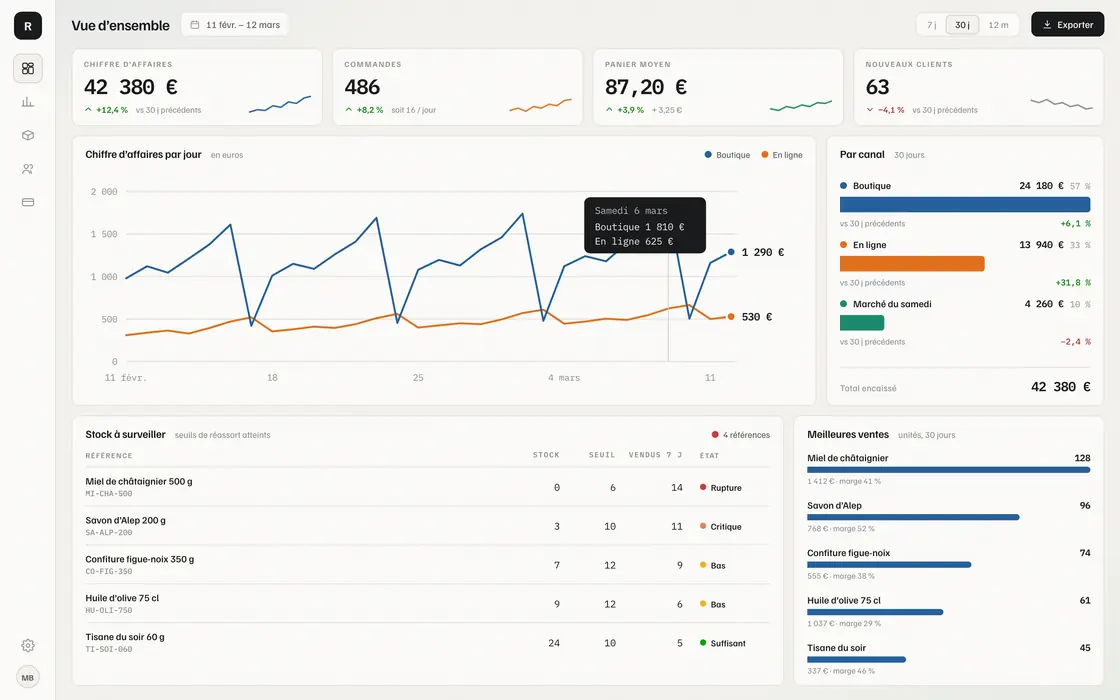
Task: Click the Critique status badge
Action: [721, 526]
